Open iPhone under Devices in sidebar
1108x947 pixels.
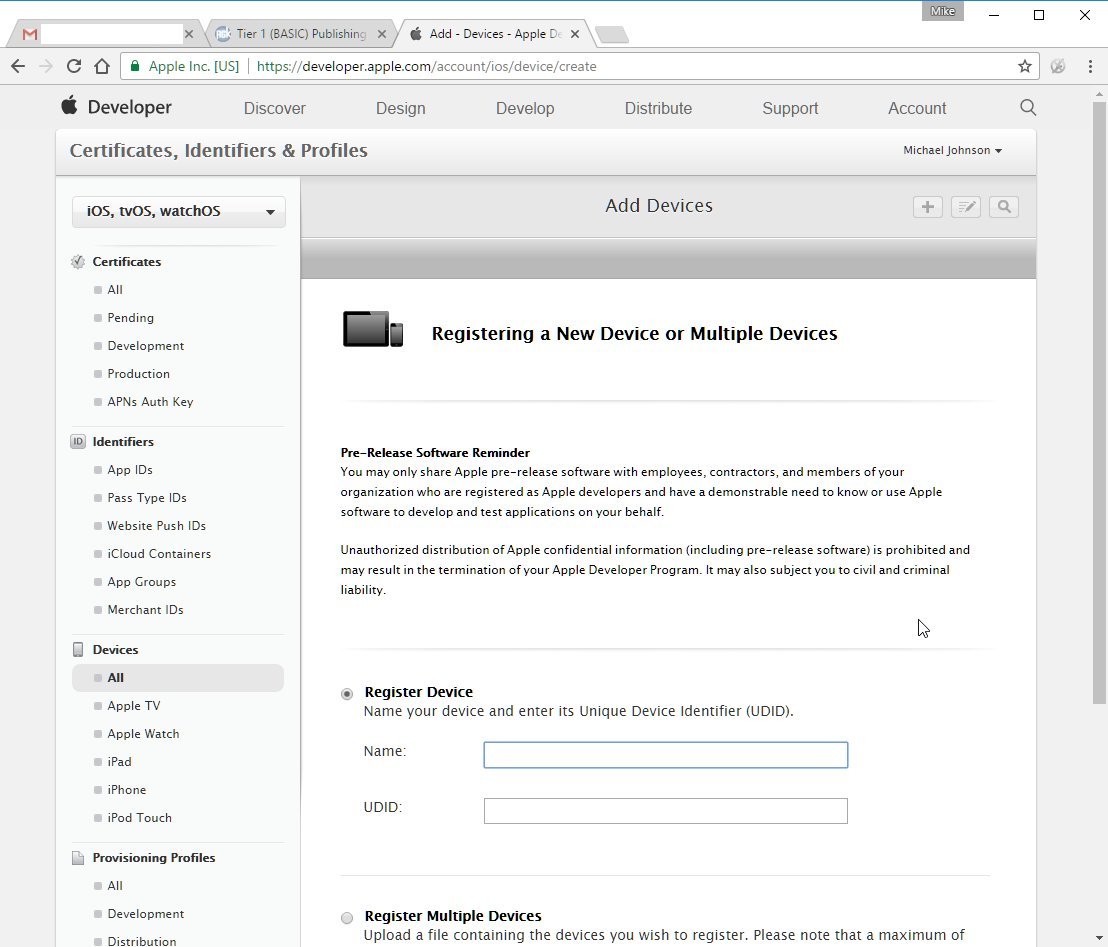coord(126,790)
